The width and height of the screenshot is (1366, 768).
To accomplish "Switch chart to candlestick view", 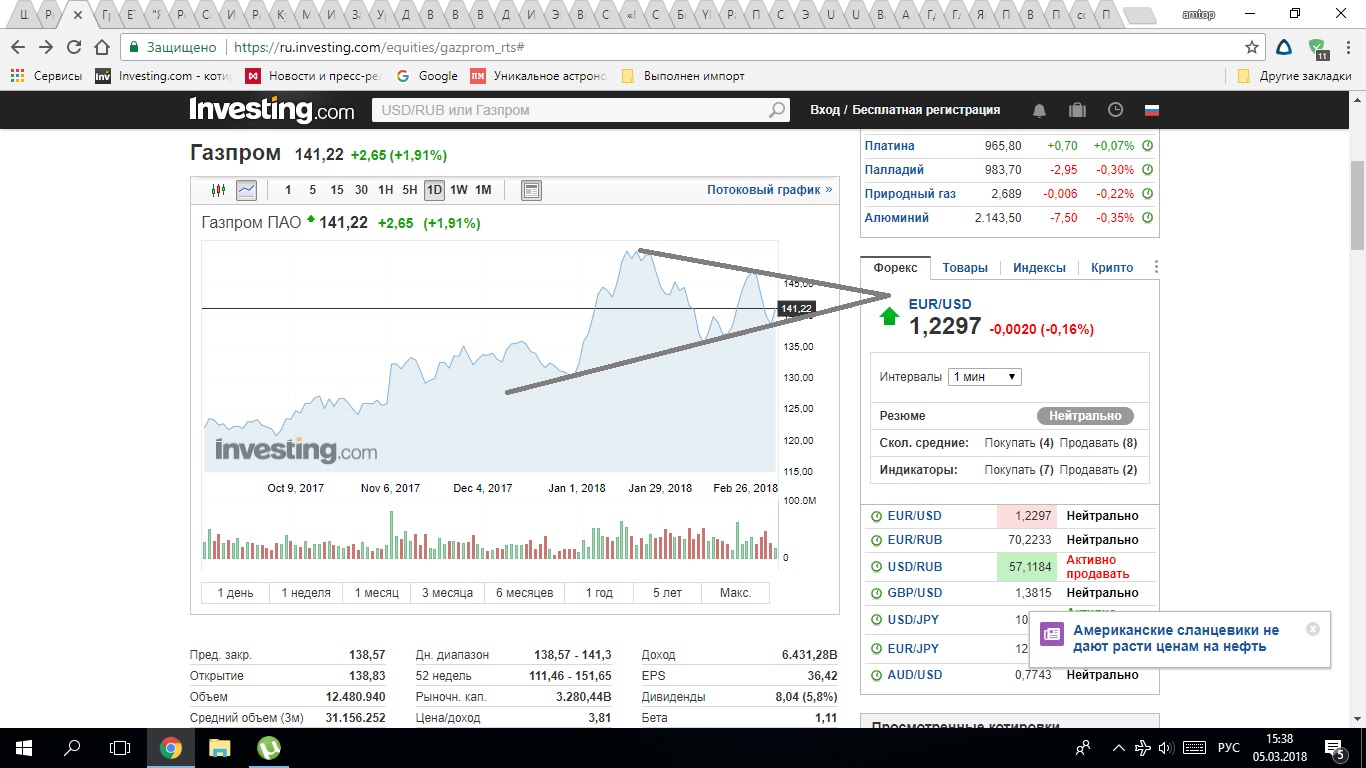I will pyautogui.click(x=219, y=190).
